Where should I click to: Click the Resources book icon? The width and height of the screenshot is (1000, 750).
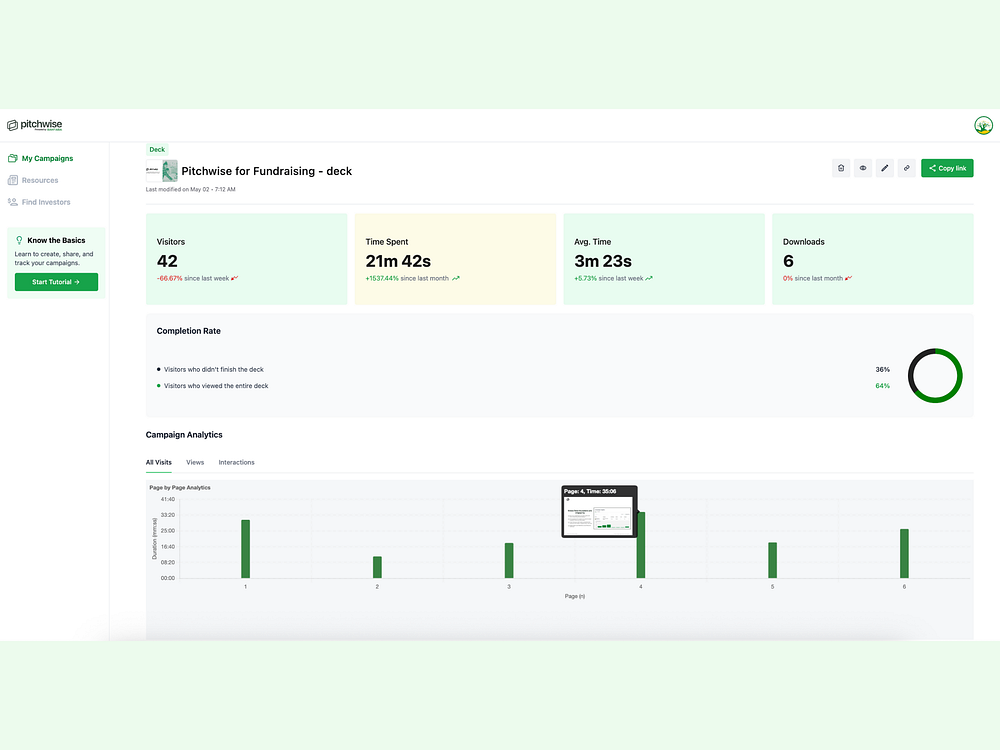point(12,180)
